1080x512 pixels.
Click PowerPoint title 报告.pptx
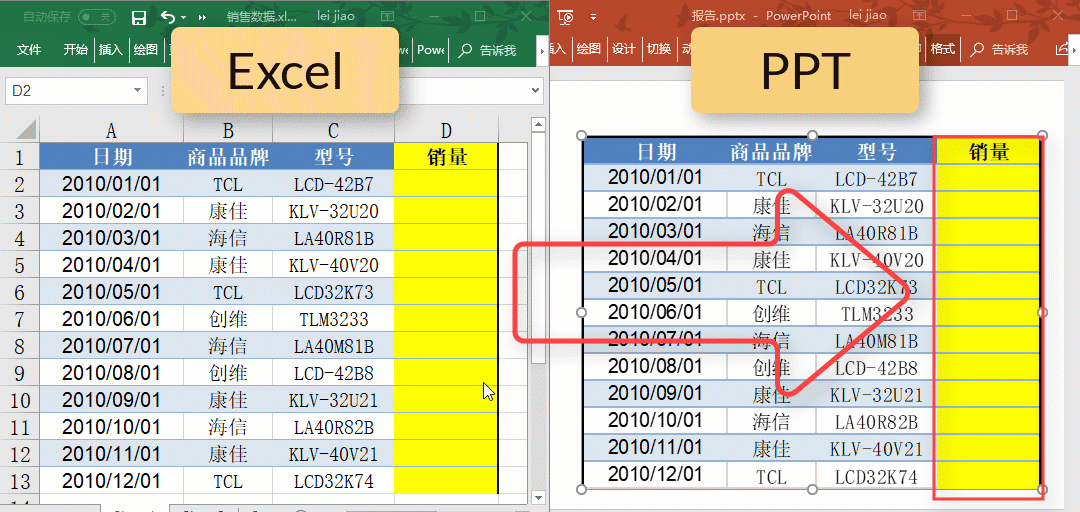[x=718, y=16]
